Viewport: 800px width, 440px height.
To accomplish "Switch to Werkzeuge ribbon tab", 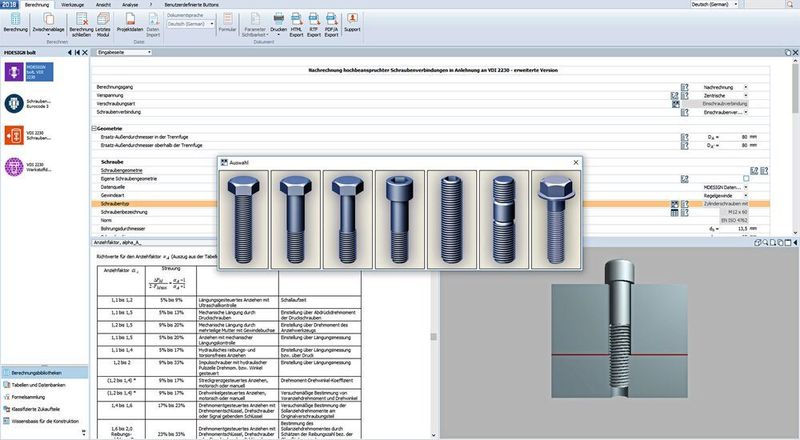I will [x=72, y=5].
